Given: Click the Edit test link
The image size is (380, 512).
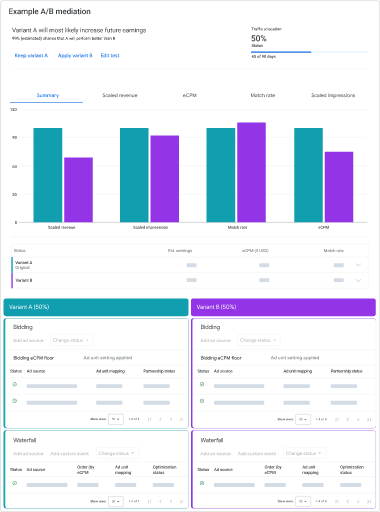Looking at the screenshot, I should pos(110,55).
